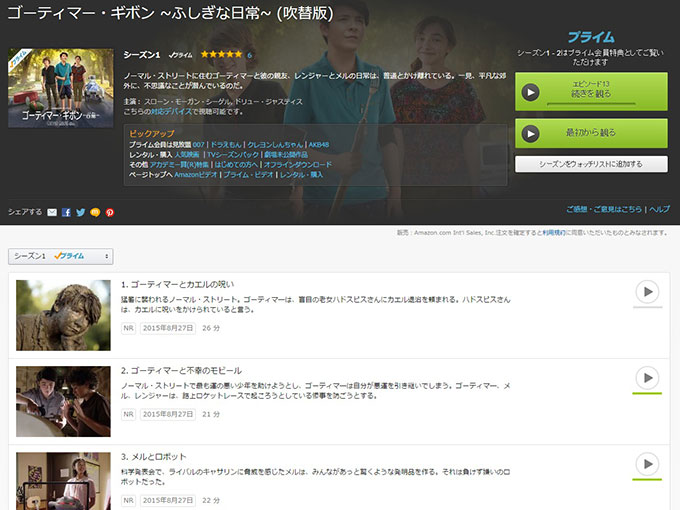The image size is (680, 510).
Task: Click the 22 分 duration of episode 3
Action: [211, 500]
